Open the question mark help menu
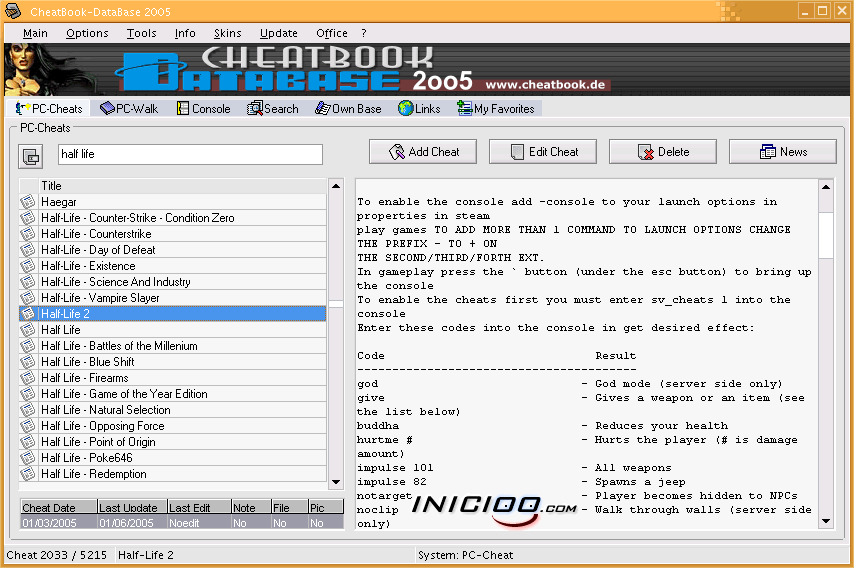The image size is (854, 568). click(364, 33)
